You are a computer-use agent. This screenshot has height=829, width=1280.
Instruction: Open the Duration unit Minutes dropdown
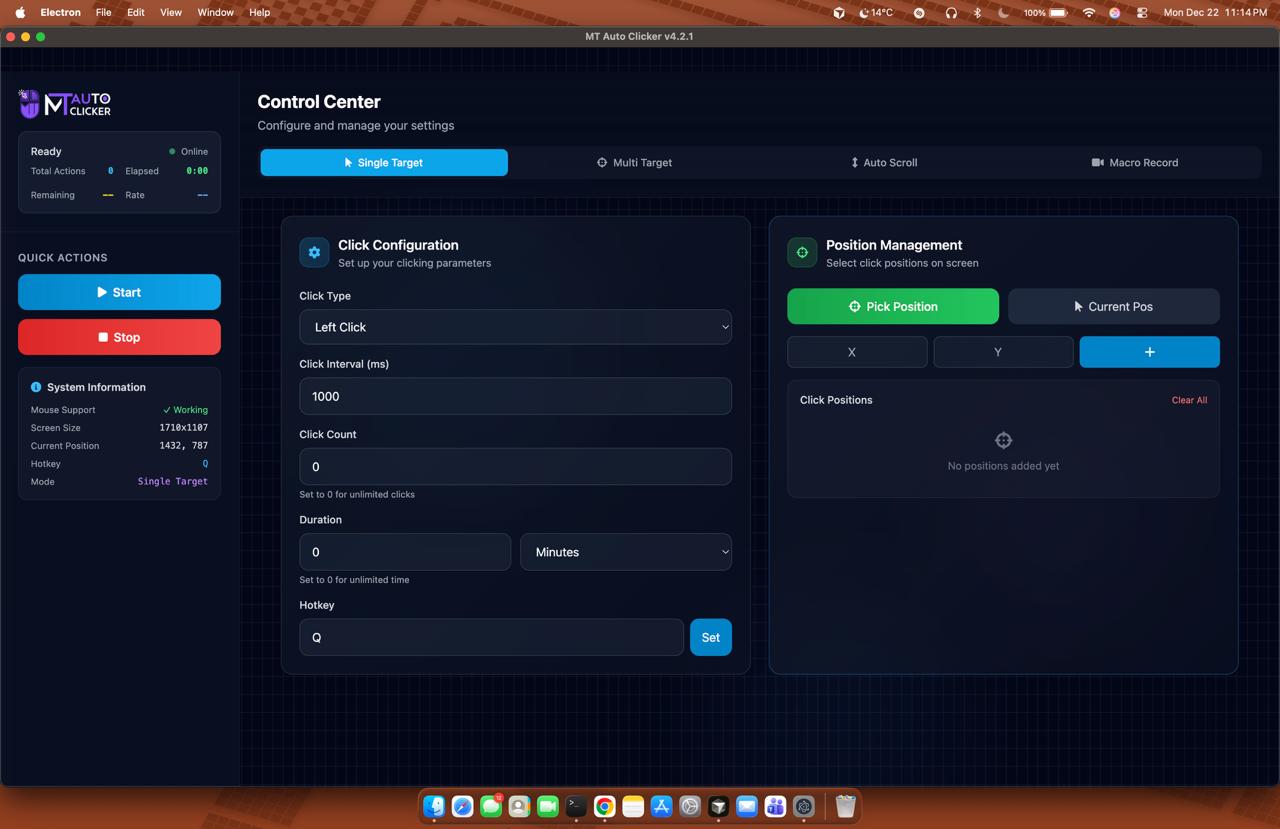626,552
